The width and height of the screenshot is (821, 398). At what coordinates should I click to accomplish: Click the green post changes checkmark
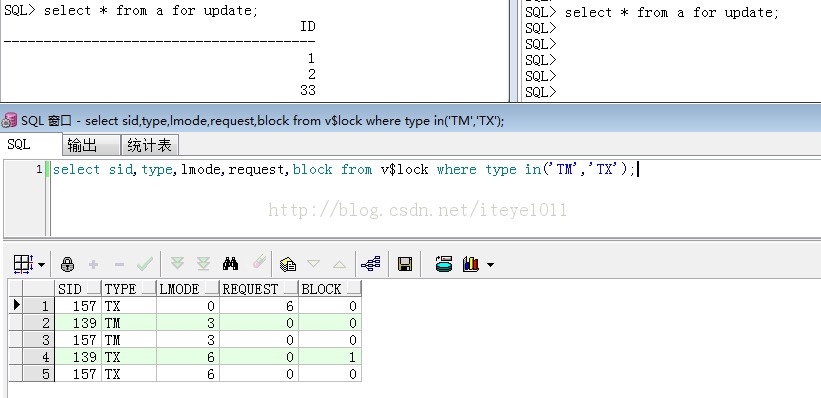[145, 264]
